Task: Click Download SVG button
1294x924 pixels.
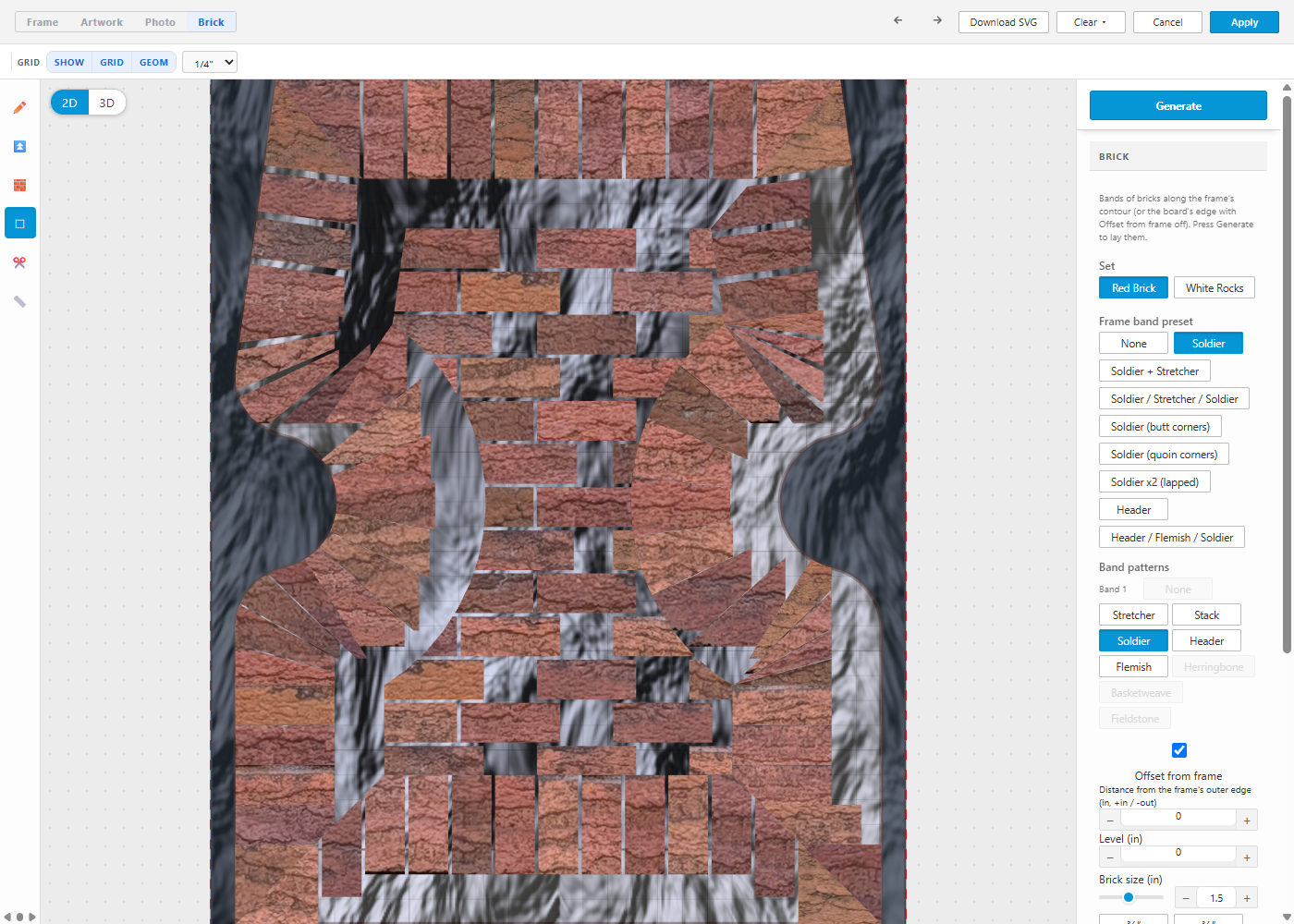Action: pos(1004,22)
